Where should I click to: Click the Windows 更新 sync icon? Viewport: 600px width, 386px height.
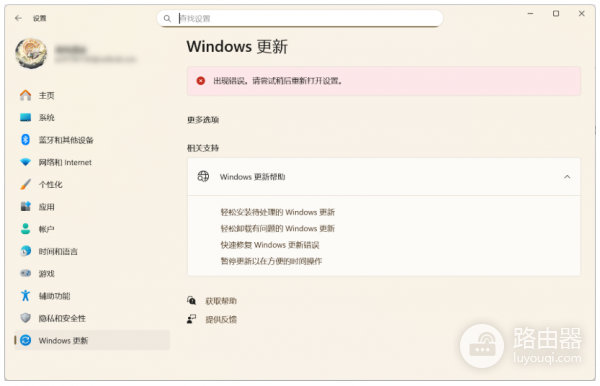tap(26, 340)
